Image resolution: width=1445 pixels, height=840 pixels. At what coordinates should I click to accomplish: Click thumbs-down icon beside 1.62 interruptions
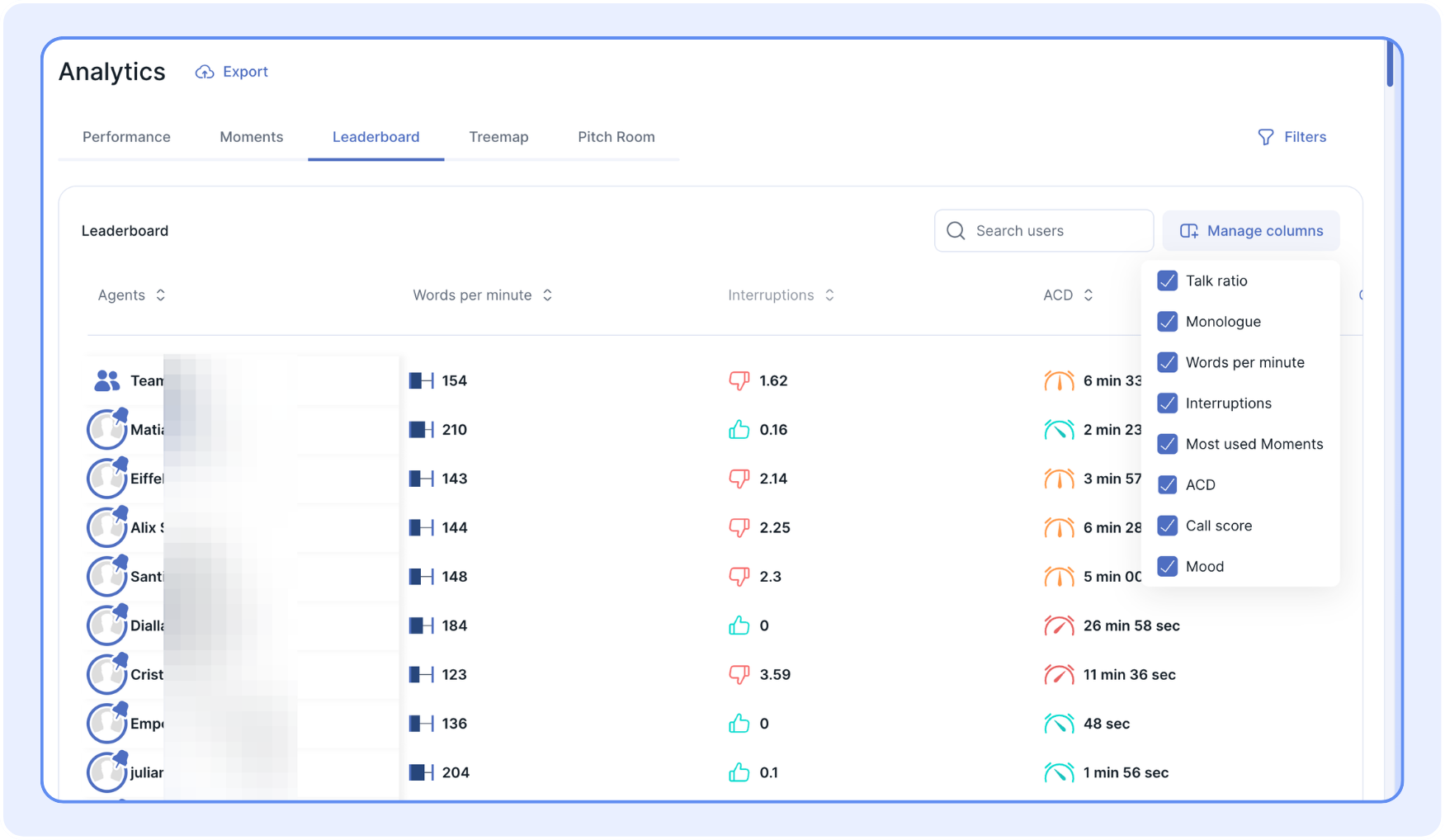[739, 380]
